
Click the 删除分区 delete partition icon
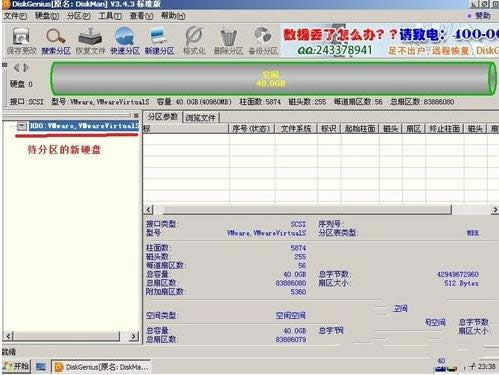(228, 41)
